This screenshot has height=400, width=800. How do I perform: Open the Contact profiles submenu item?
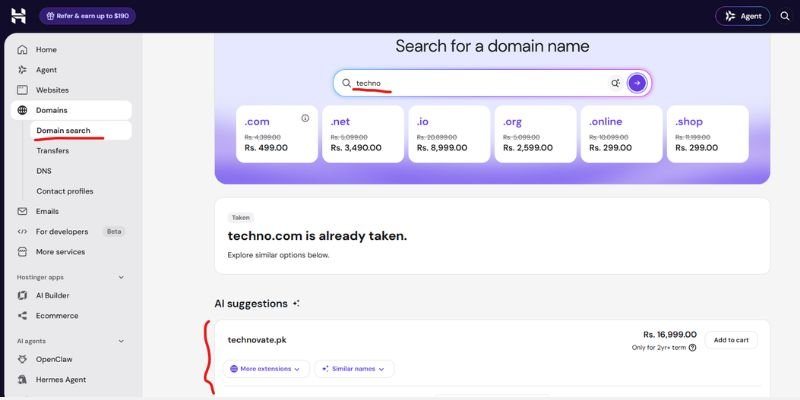(x=65, y=191)
